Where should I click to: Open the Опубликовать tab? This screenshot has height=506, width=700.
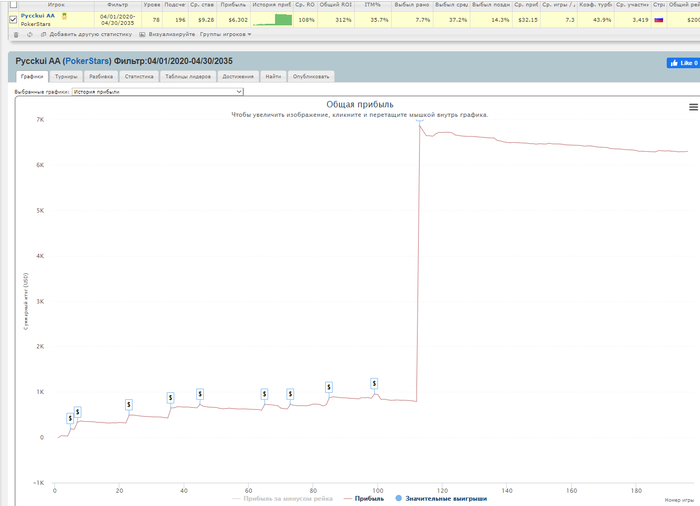click(x=311, y=76)
